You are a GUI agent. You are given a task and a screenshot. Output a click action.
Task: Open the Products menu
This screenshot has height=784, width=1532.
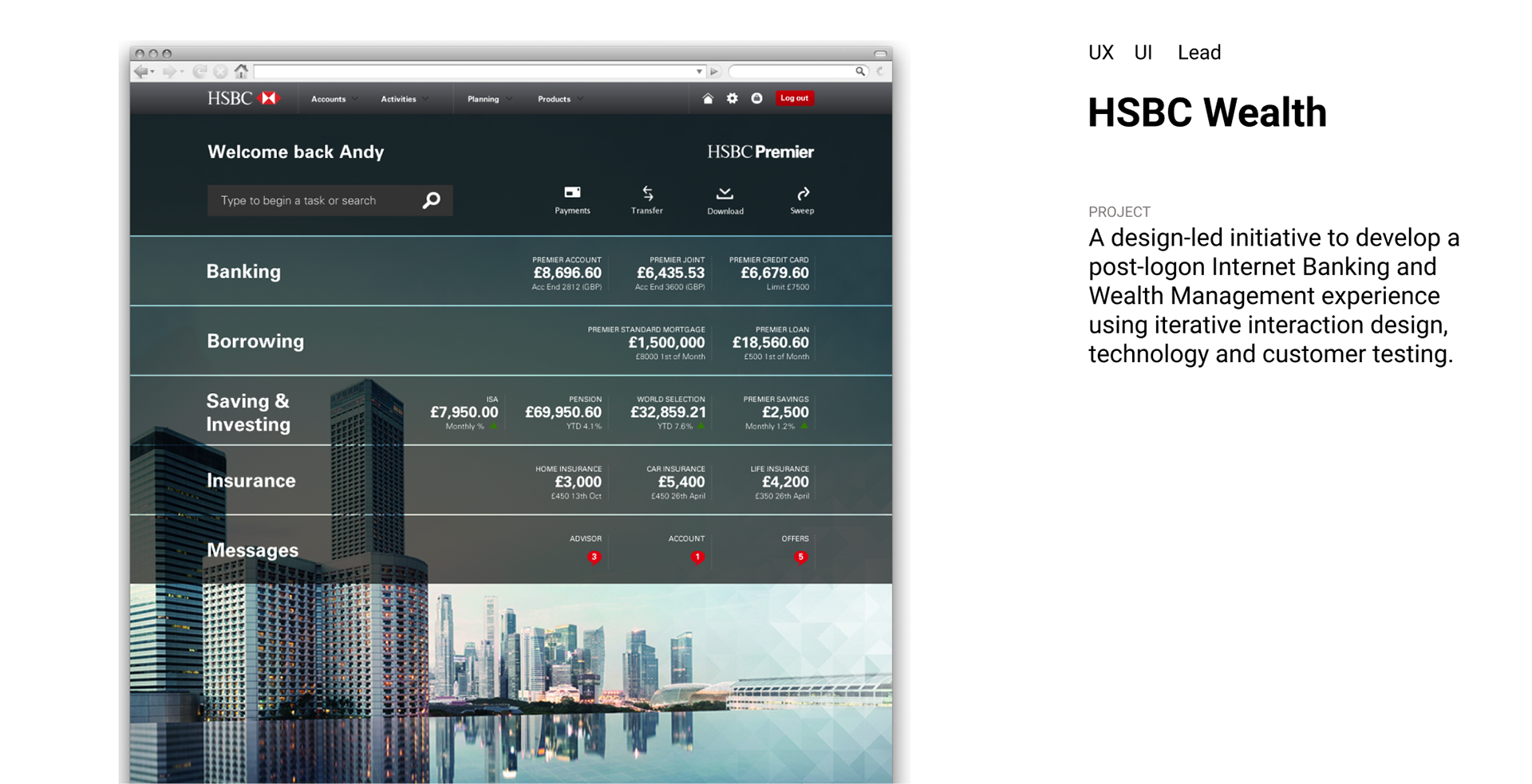click(x=554, y=99)
